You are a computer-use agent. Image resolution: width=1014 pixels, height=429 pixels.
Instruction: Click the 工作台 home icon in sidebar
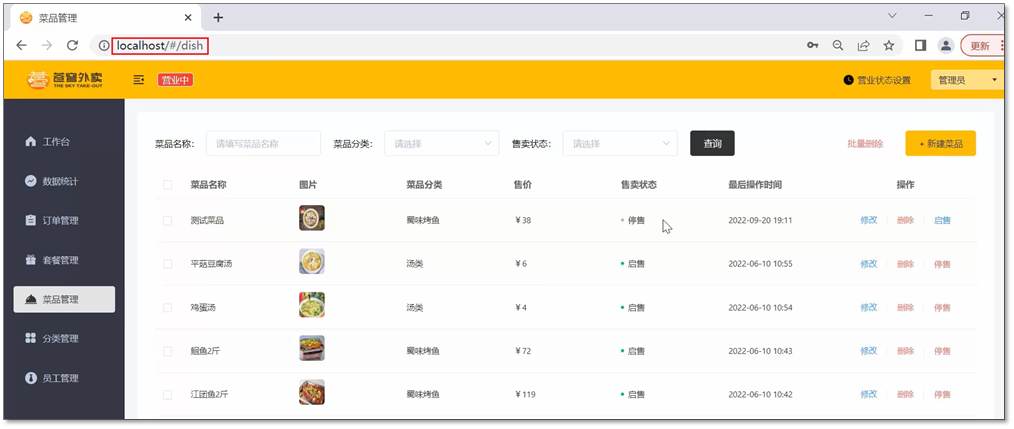(x=31, y=142)
